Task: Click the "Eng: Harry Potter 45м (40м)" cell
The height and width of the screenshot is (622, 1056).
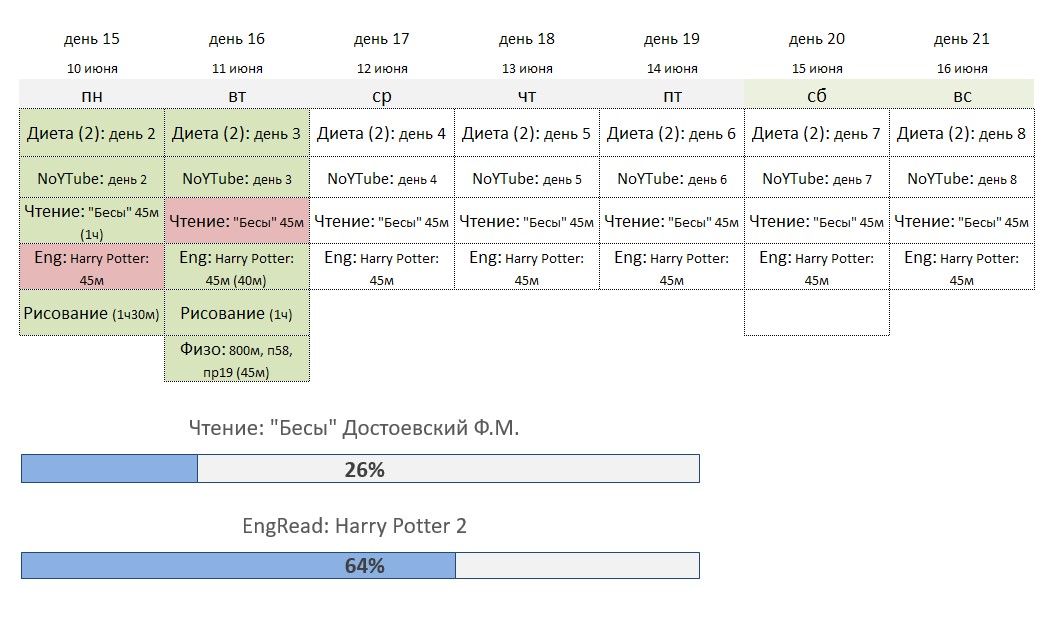Action: [237, 268]
